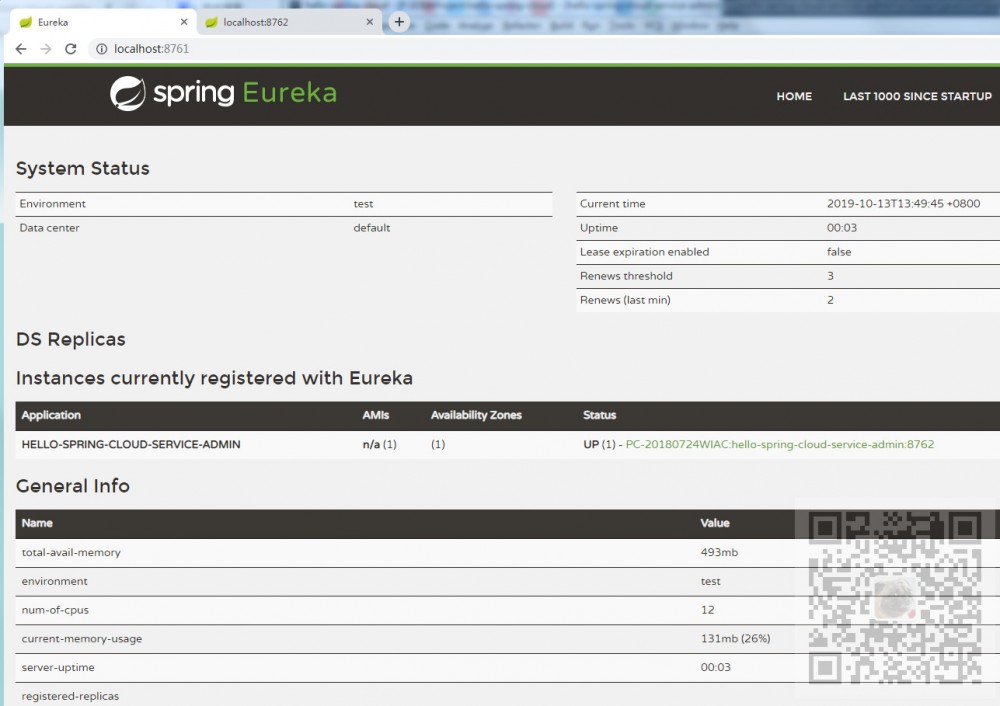
Task: Click the QR code image overlay
Action: [895, 598]
